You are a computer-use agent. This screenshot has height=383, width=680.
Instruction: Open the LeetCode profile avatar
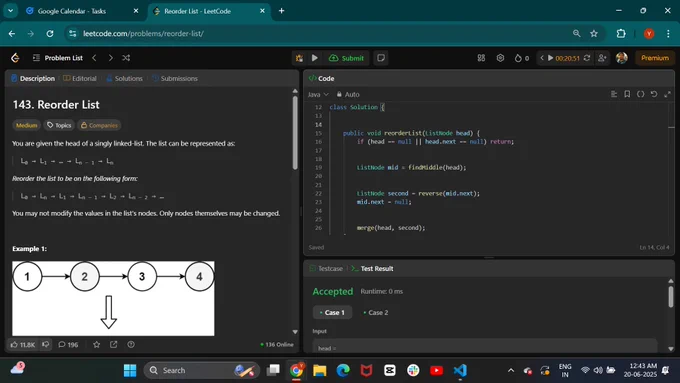click(x=621, y=58)
